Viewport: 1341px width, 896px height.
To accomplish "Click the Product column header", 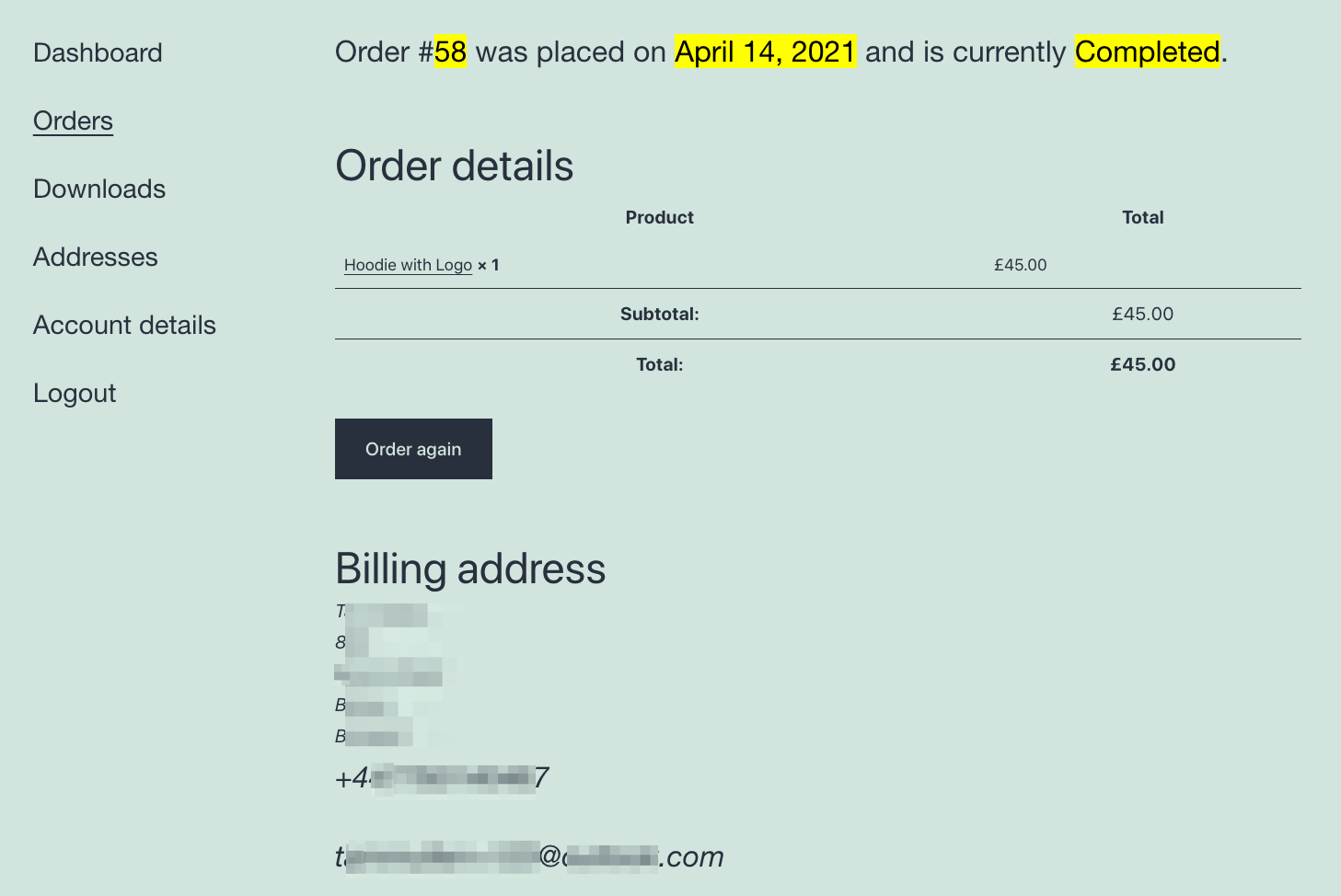I will pos(659,217).
